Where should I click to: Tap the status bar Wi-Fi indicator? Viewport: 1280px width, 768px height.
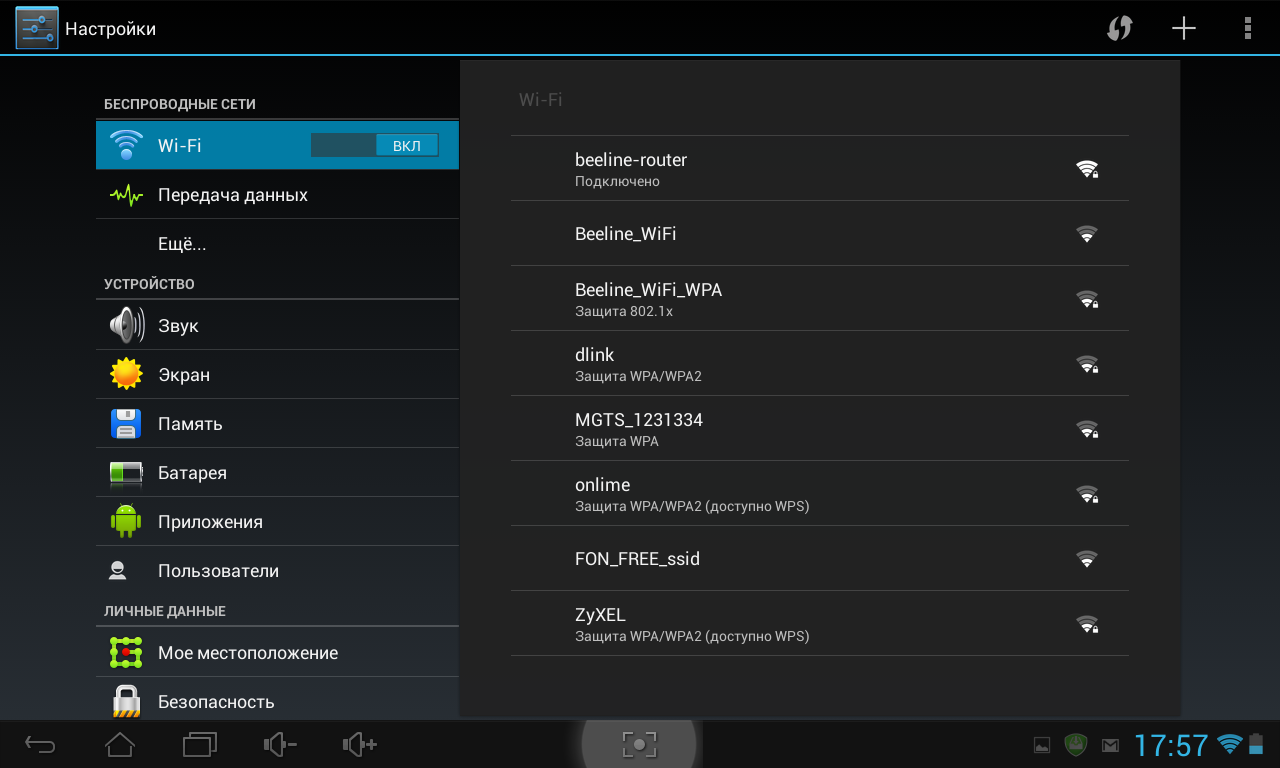click(1230, 744)
